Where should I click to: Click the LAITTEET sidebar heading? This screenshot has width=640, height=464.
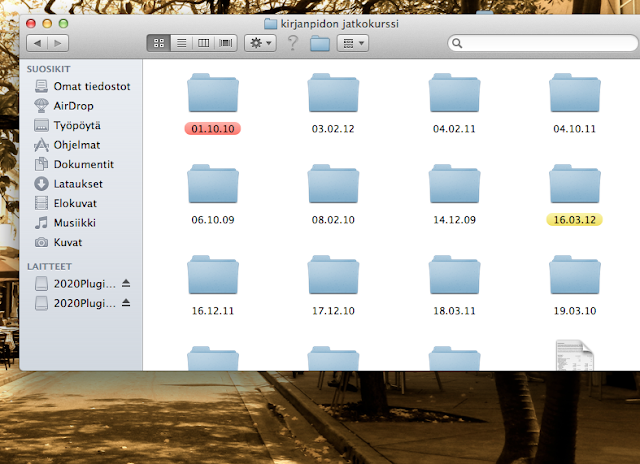(x=49, y=266)
